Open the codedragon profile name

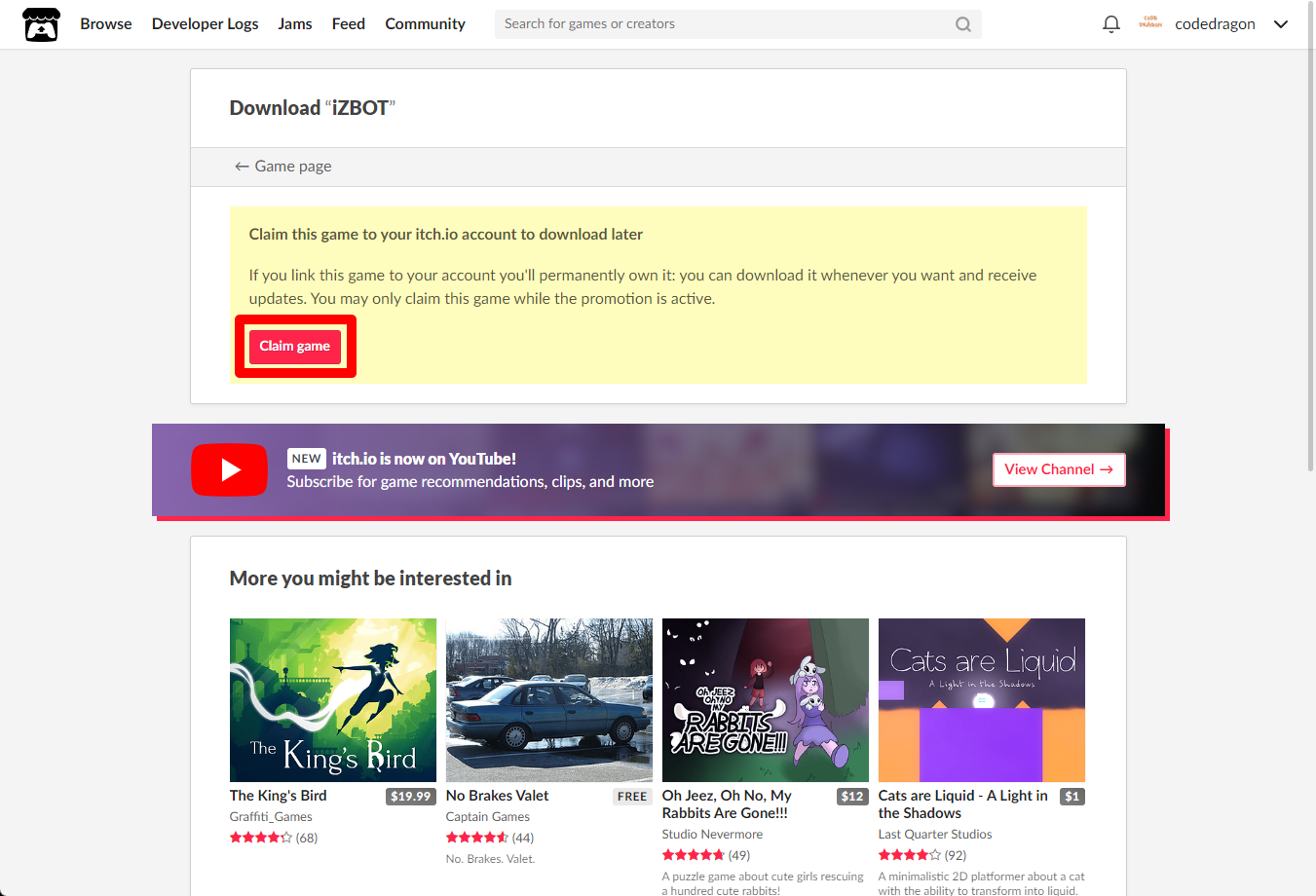click(1215, 24)
